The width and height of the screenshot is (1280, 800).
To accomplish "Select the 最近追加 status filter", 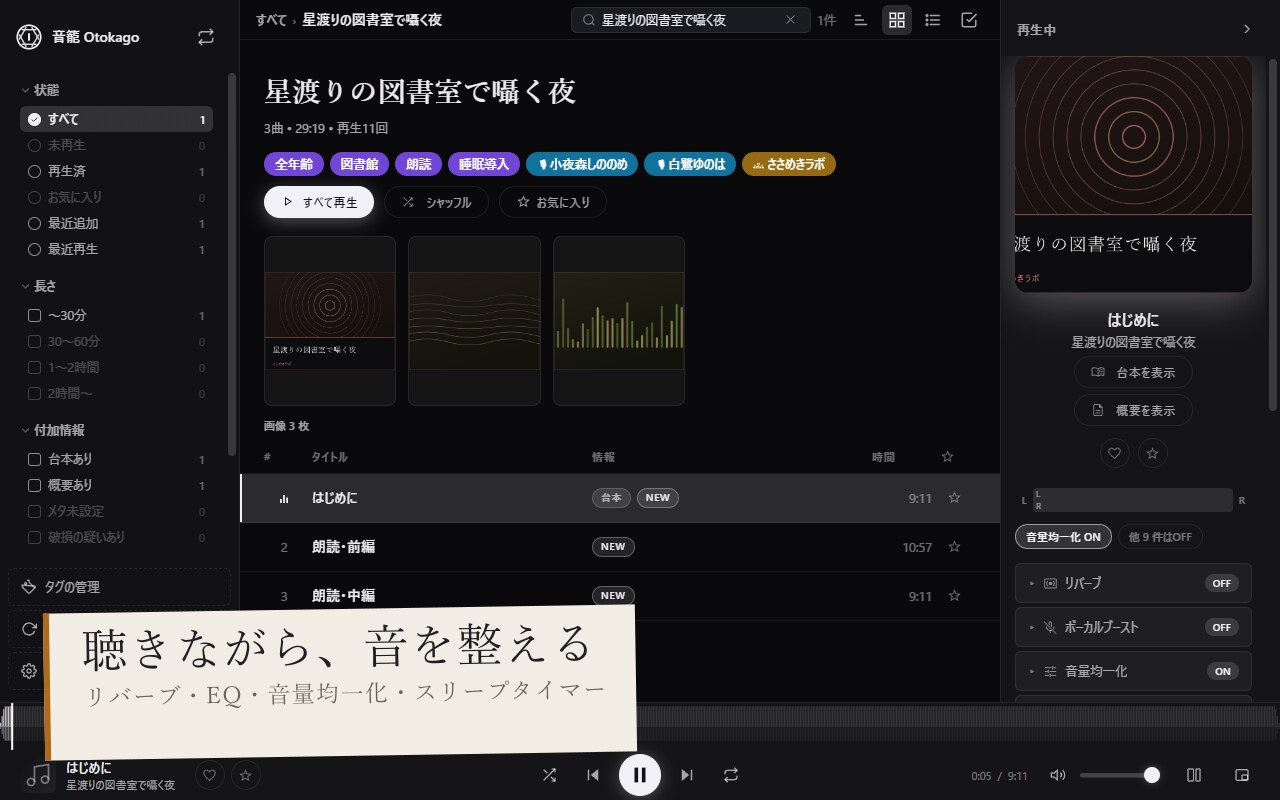I will point(116,223).
